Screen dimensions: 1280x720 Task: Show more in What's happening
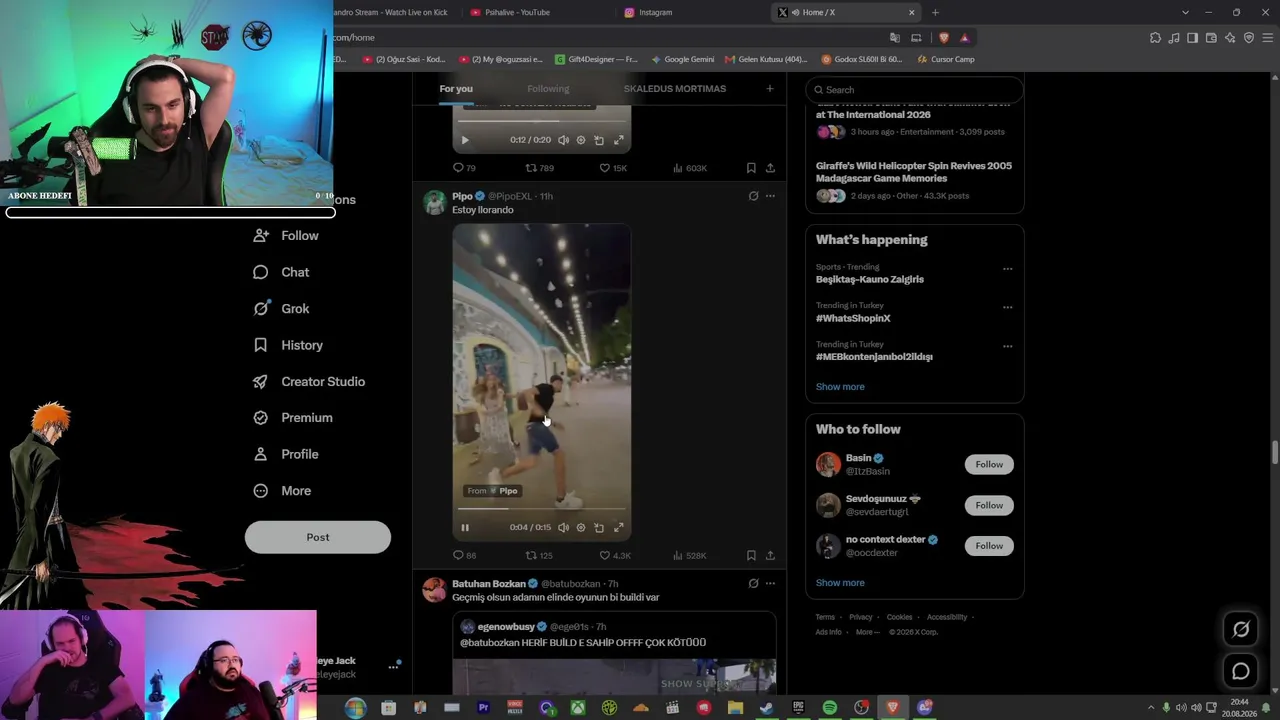point(840,387)
